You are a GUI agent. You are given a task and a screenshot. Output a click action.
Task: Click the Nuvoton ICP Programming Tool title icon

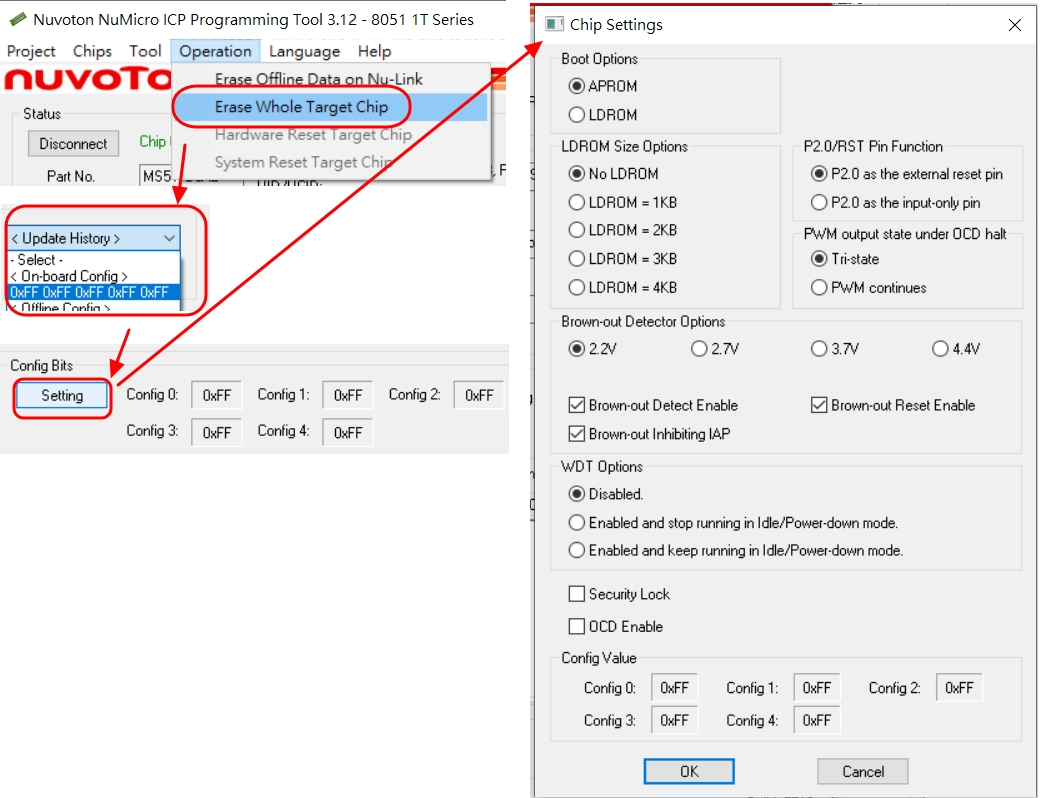pos(18,19)
